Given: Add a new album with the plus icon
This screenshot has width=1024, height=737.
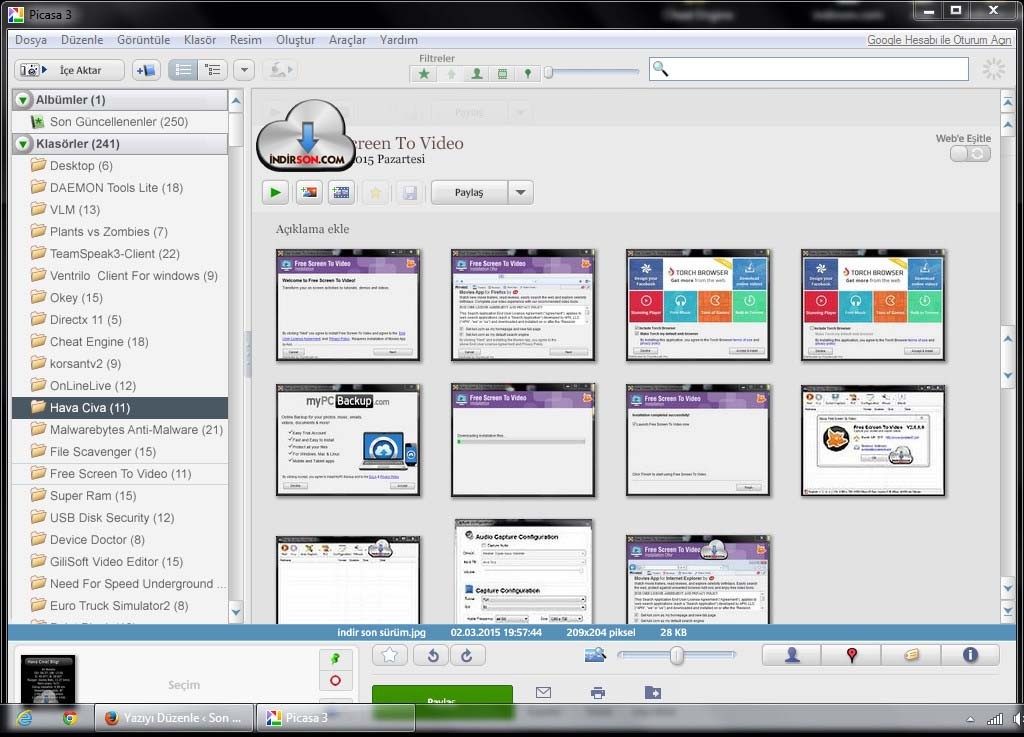Looking at the screenshot, I should (146, 70).
